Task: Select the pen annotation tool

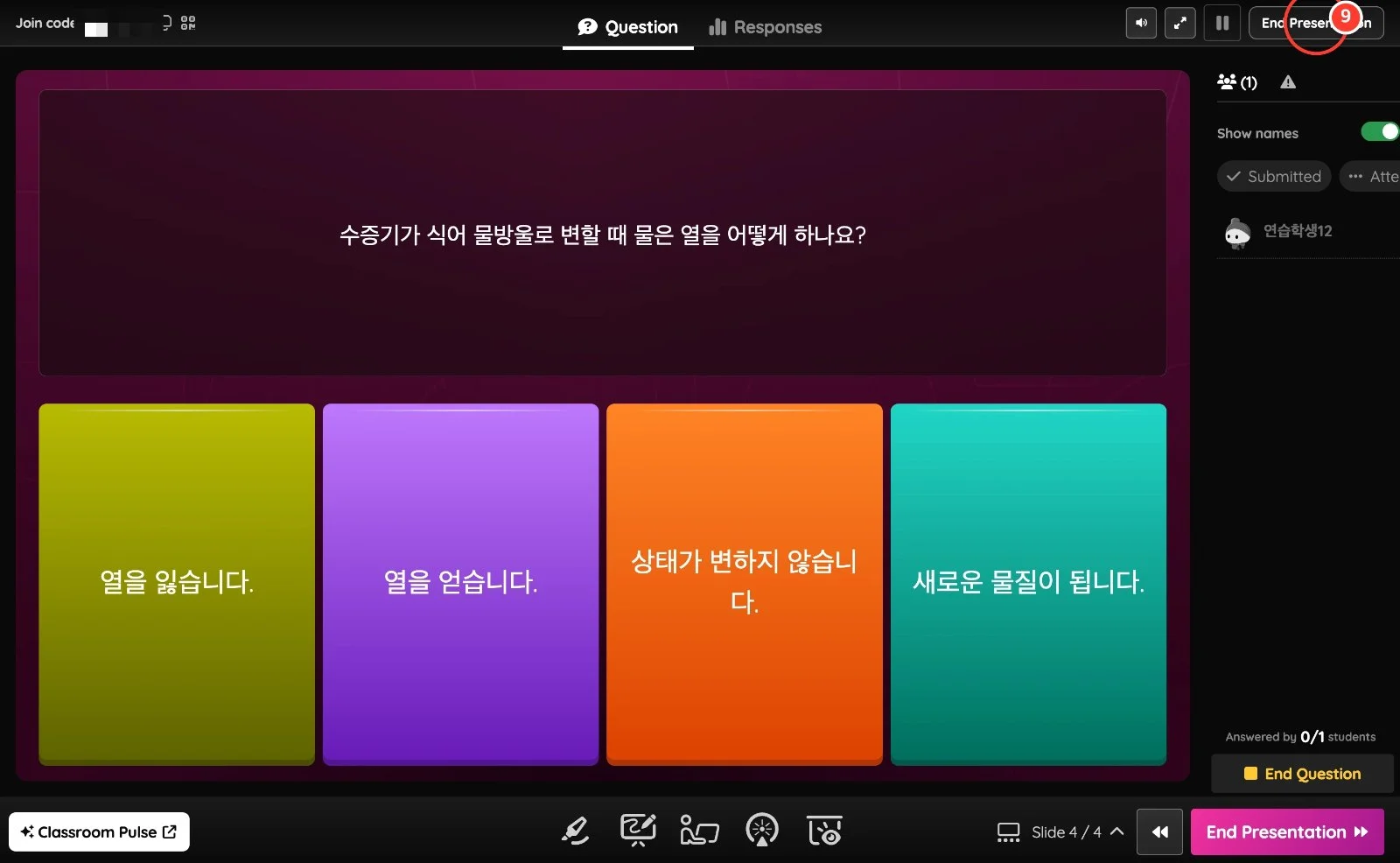Action: (575, 831)
